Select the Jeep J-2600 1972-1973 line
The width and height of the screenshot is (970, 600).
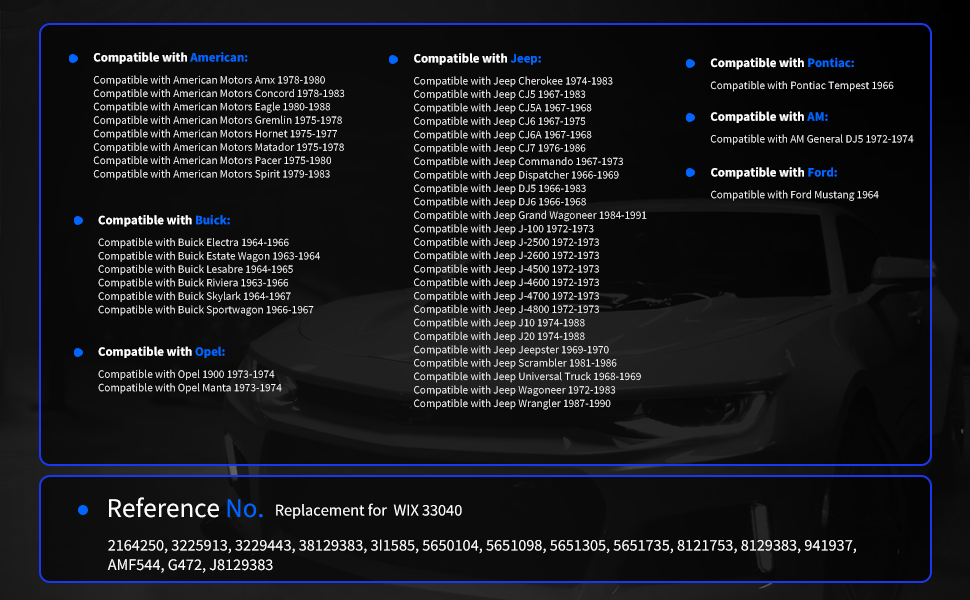(x=506, y=255)
